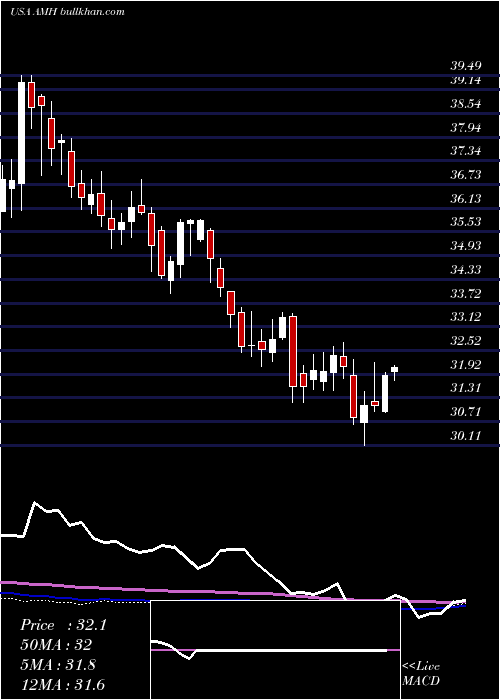Click the '<<Live MACD' label

421,674
